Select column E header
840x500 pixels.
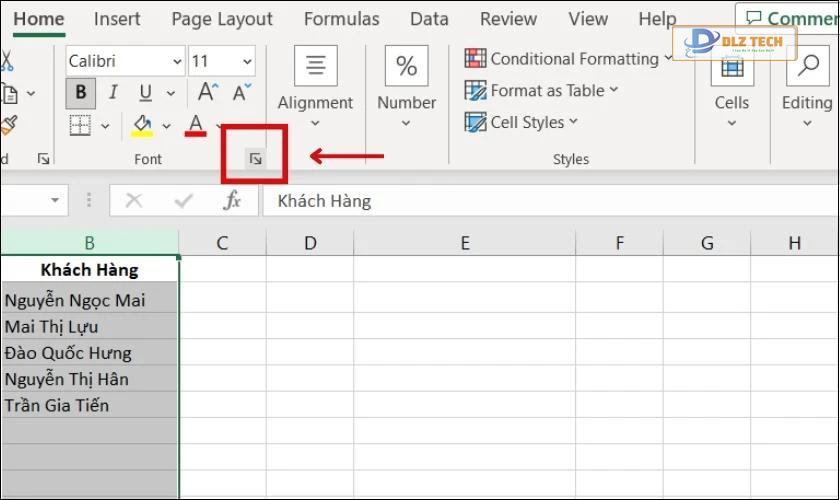point(464,243)
